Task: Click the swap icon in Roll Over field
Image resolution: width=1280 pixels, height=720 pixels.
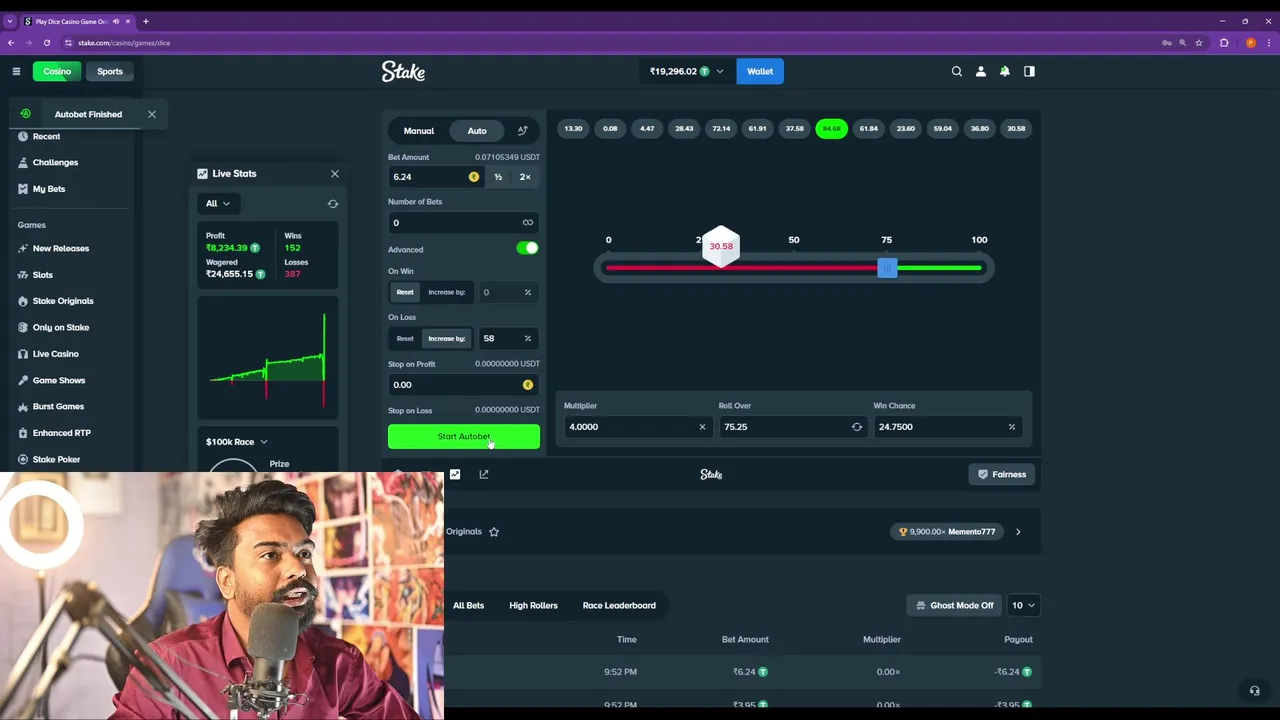Action: (x=856, y=427)
